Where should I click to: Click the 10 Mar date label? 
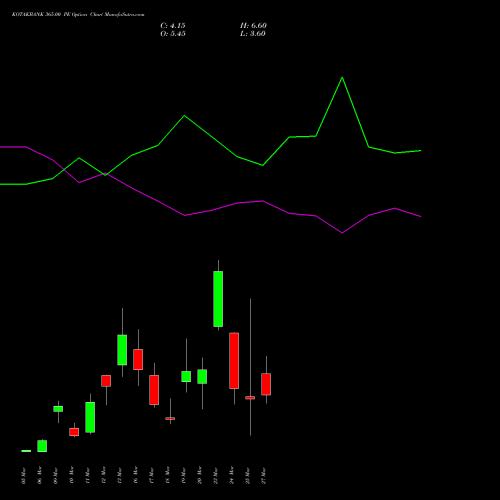click(71, 476)
